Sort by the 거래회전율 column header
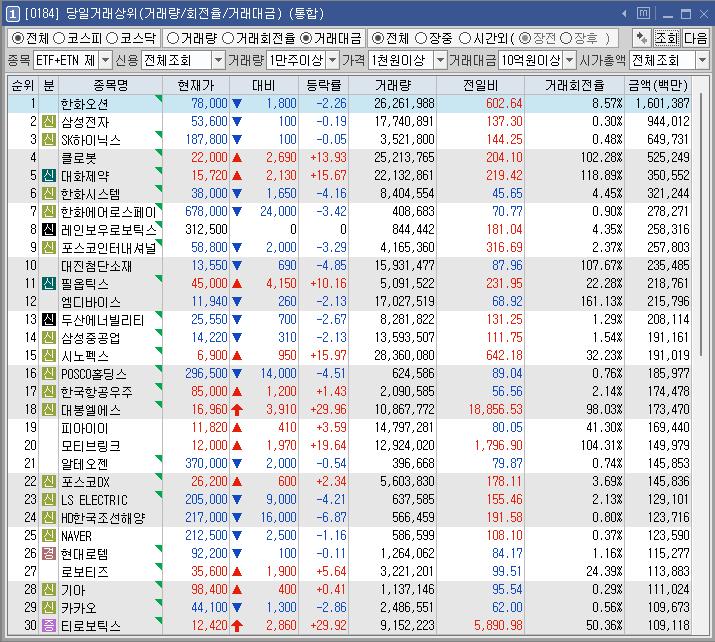This screenshot has width=715, height=642. (x=575, y=85)
